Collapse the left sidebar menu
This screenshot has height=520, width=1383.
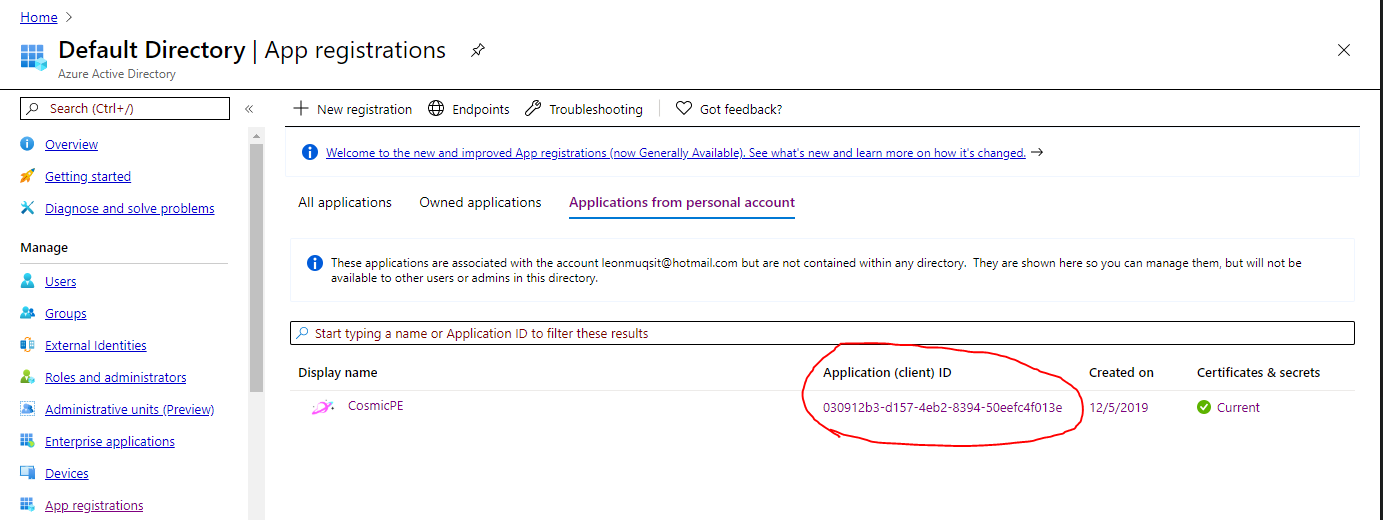pos(249,108)
